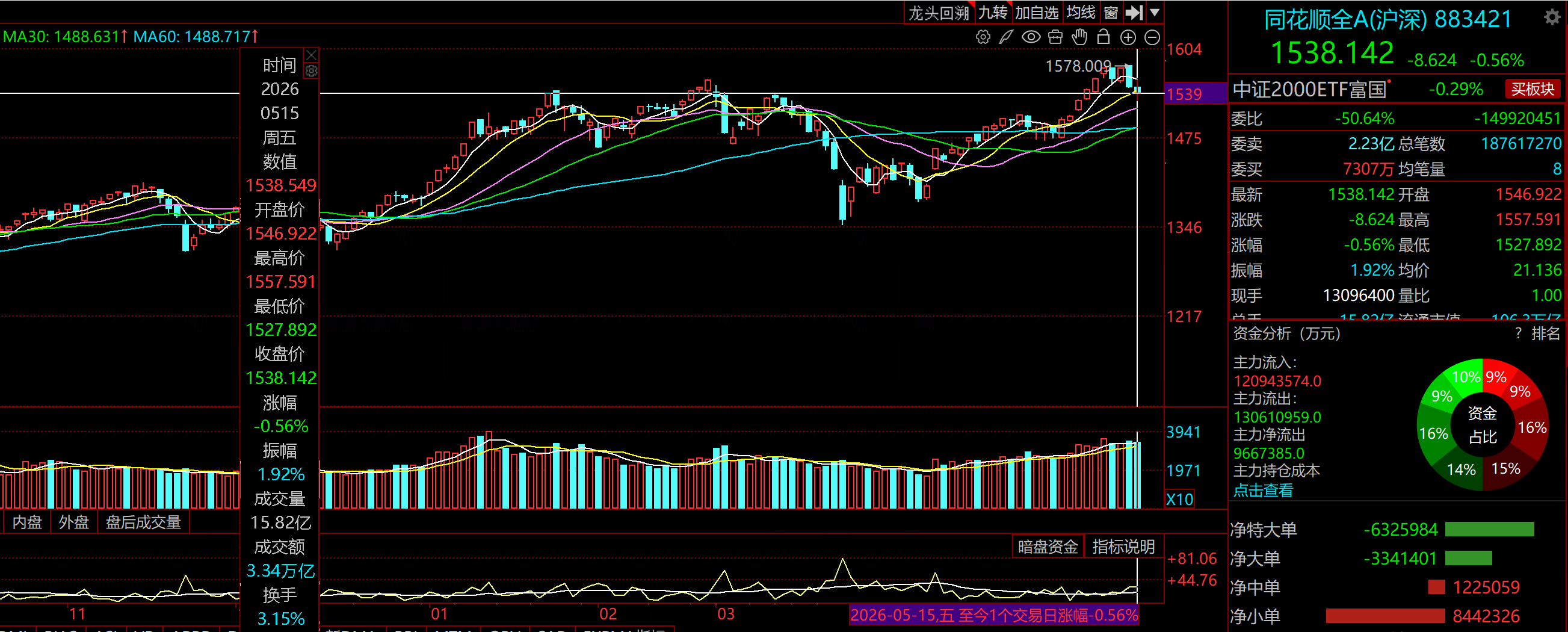
Task: Open the toolbox briefcase icon
Action: tap(1055, 37)
